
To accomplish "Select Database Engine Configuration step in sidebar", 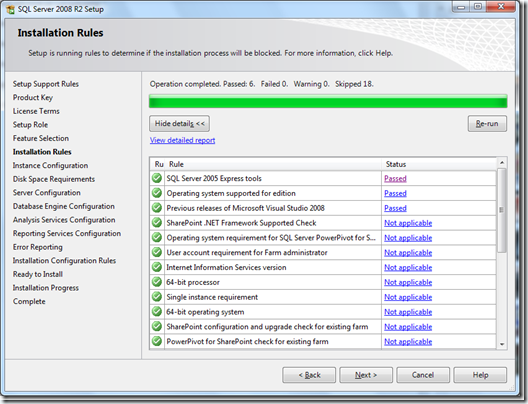I will pos(64,206).
